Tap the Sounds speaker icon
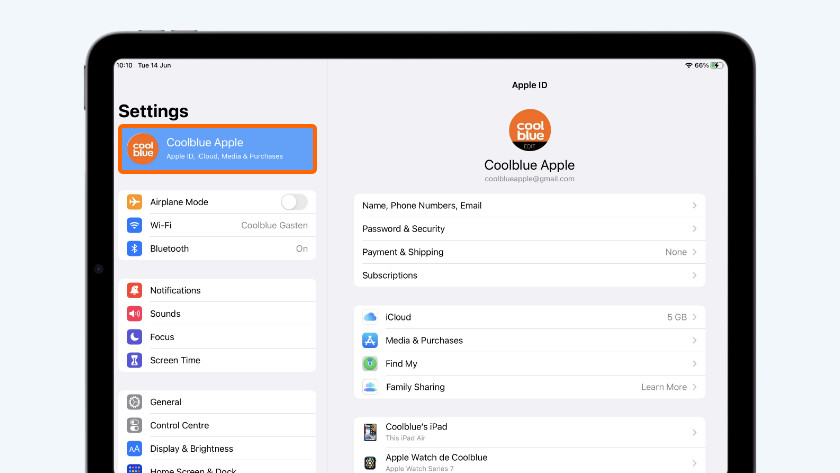 134,313
